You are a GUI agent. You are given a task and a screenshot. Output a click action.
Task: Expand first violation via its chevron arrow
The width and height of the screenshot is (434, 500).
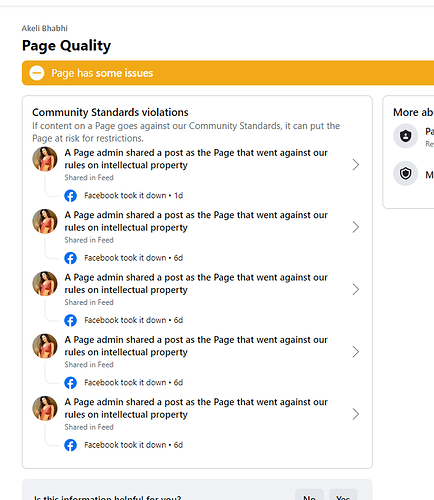point(356,165)
